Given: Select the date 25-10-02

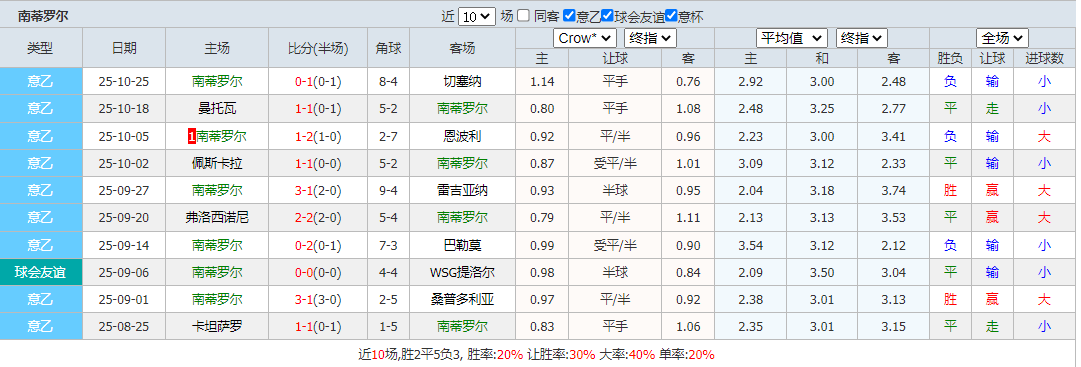Looking at the screenshot, I should click(x=124, y=163).
